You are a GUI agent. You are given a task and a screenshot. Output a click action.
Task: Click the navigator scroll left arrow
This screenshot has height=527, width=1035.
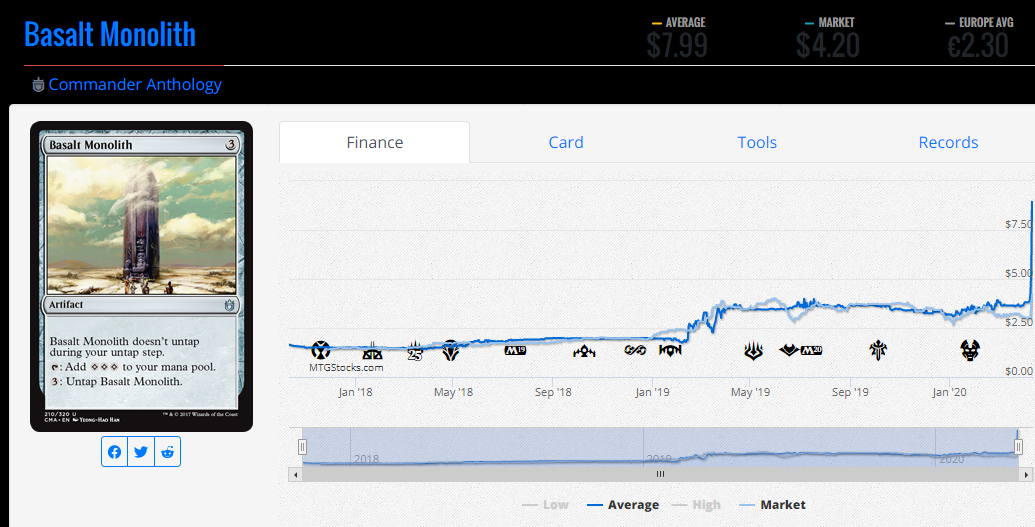[x=295, y=474]
